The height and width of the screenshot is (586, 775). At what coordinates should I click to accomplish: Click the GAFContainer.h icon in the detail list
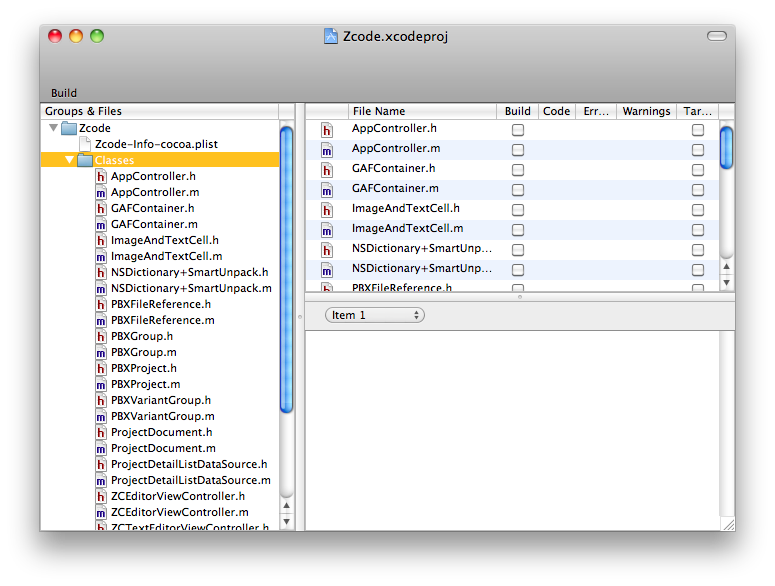point(327,170)
